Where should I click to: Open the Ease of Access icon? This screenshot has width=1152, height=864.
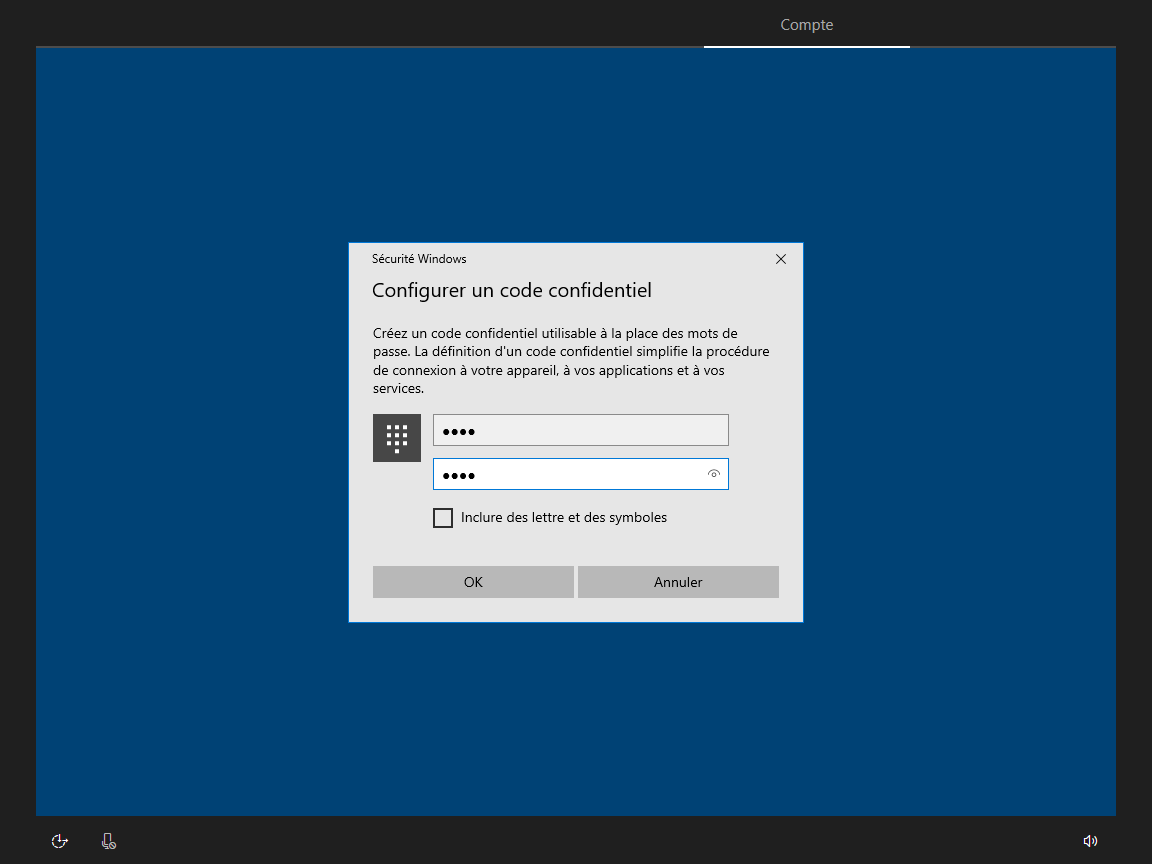coord(60,841)
